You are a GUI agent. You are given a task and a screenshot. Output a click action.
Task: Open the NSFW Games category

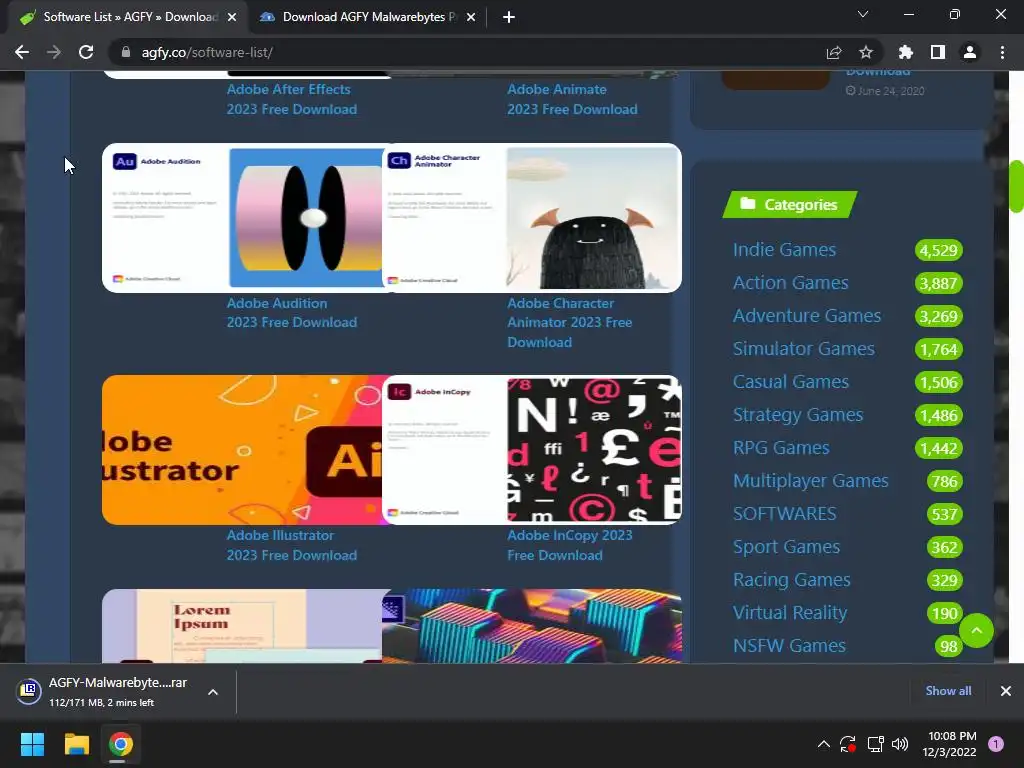[789, 645]
